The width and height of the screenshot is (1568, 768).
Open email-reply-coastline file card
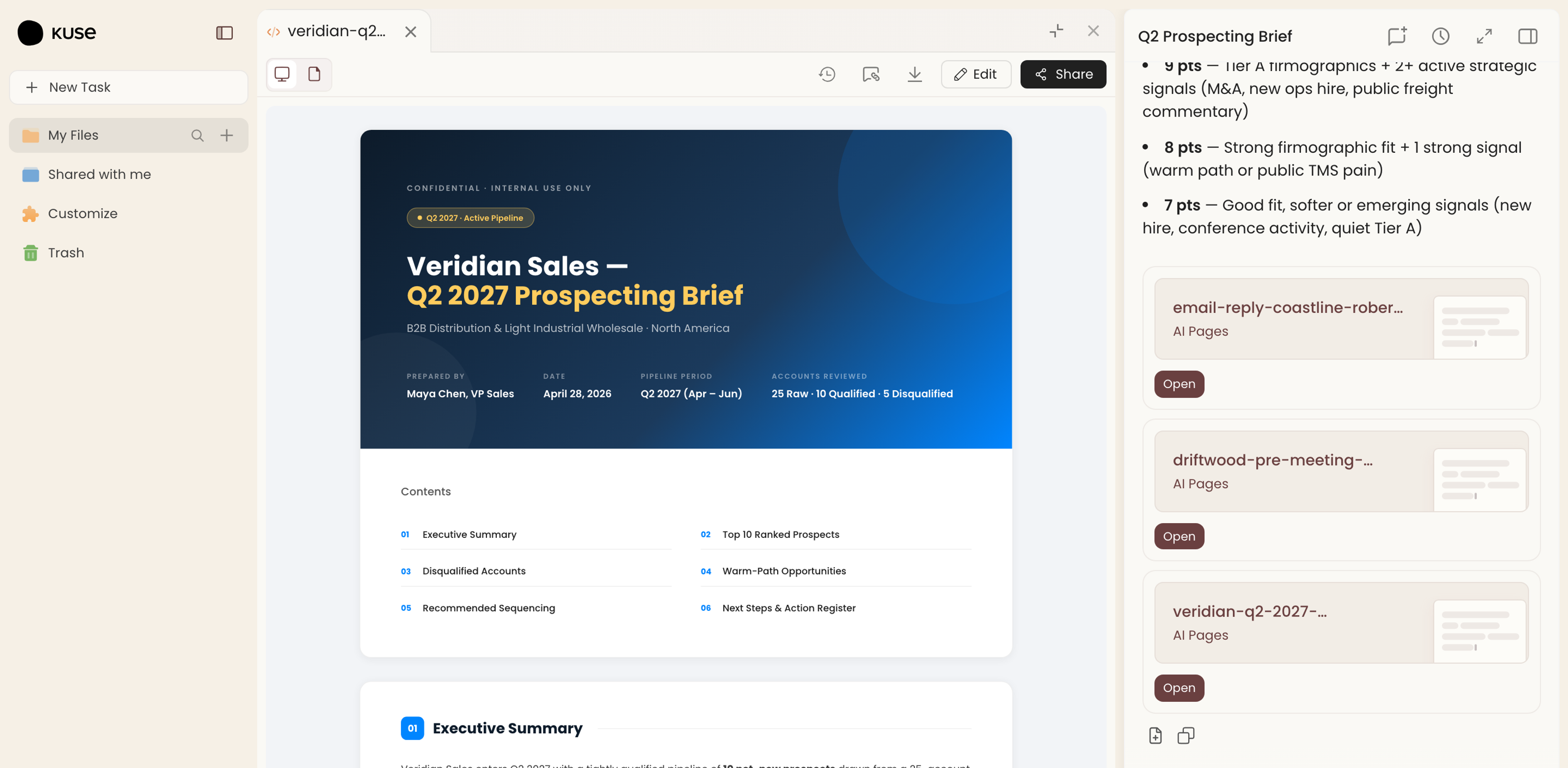coord(1341,319)
